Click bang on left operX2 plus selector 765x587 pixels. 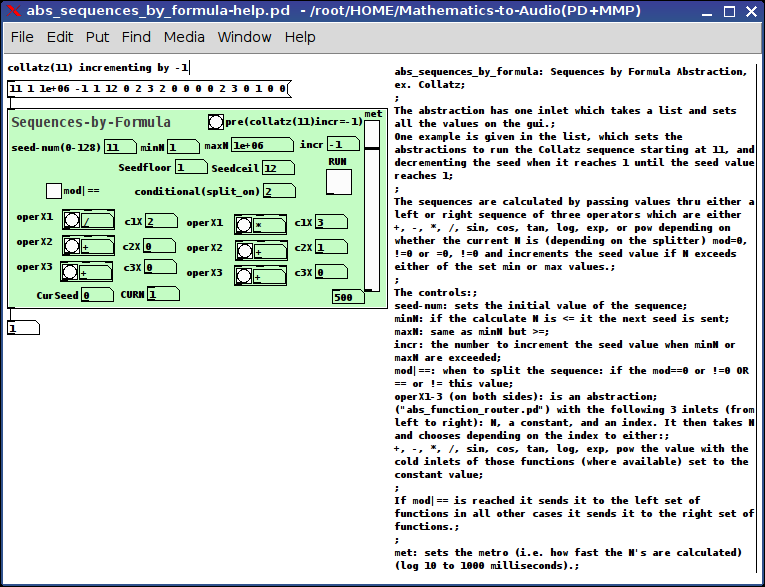[x=72, y=245]
